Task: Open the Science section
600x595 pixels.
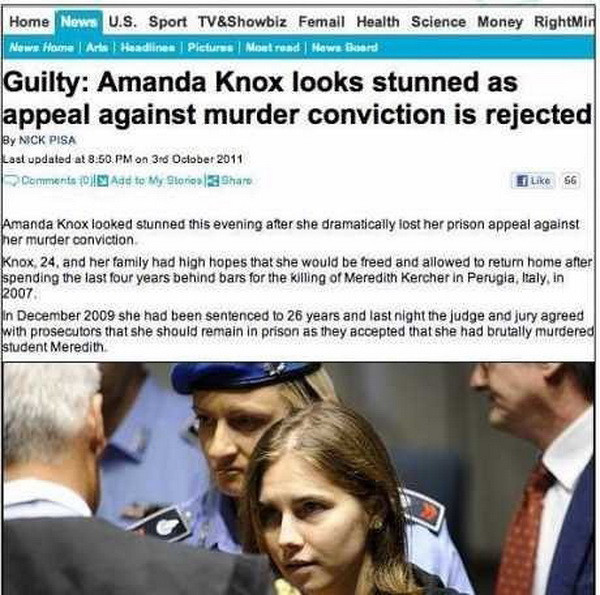Action: pos(439,21)
